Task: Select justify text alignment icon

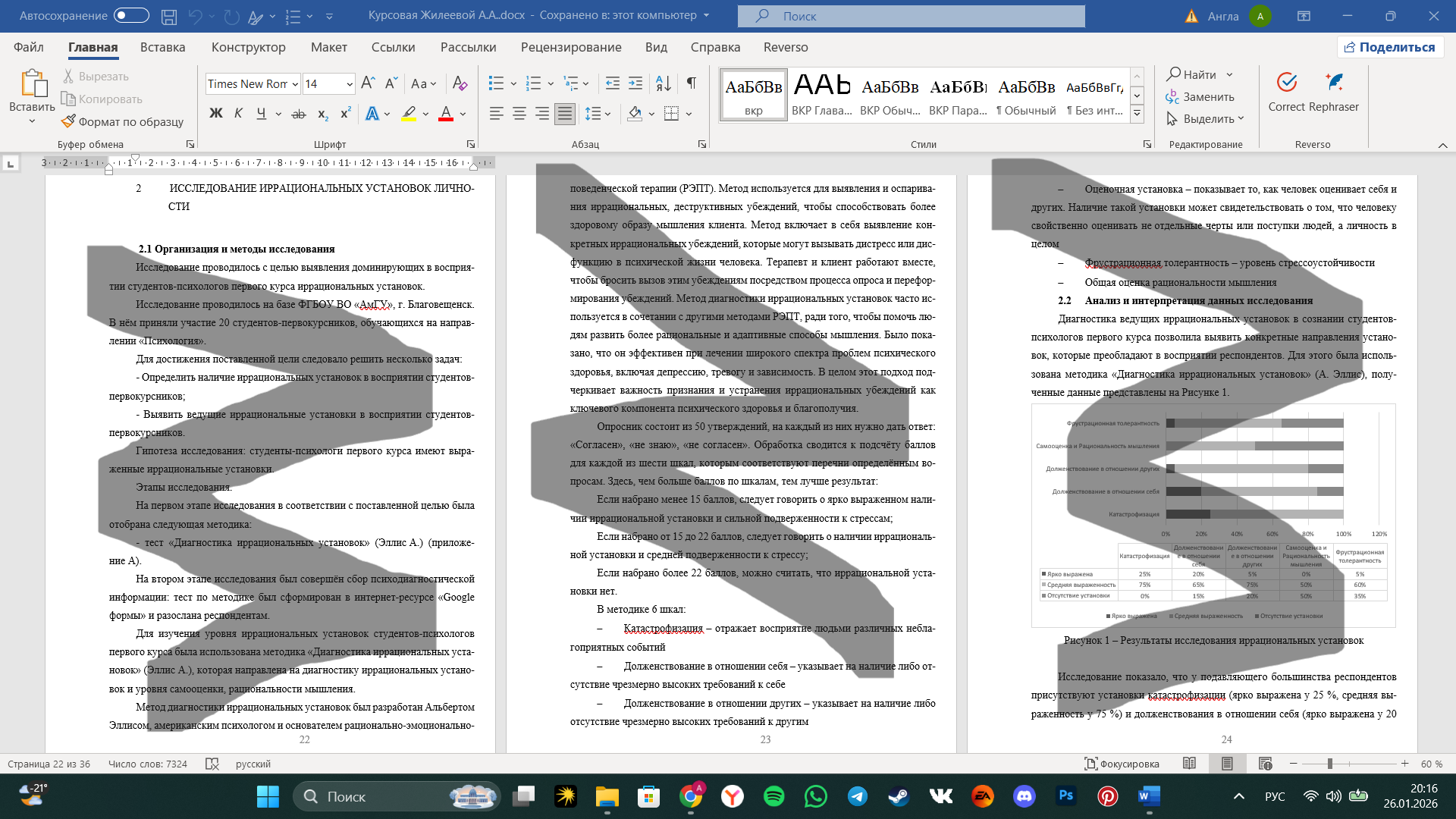Action: pos(564,114)
